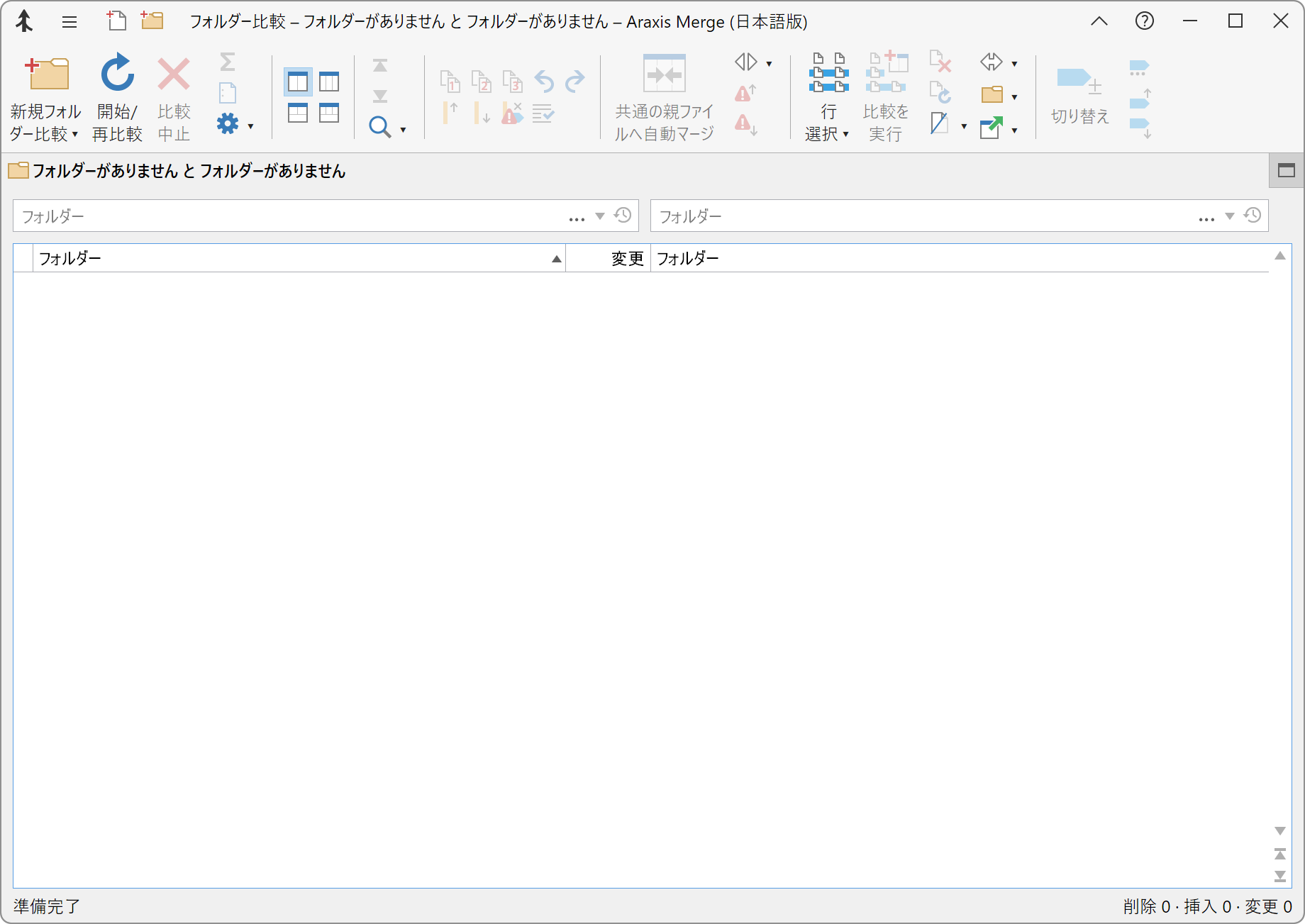Select the two-way vertical layout toggle

(298, 82)
